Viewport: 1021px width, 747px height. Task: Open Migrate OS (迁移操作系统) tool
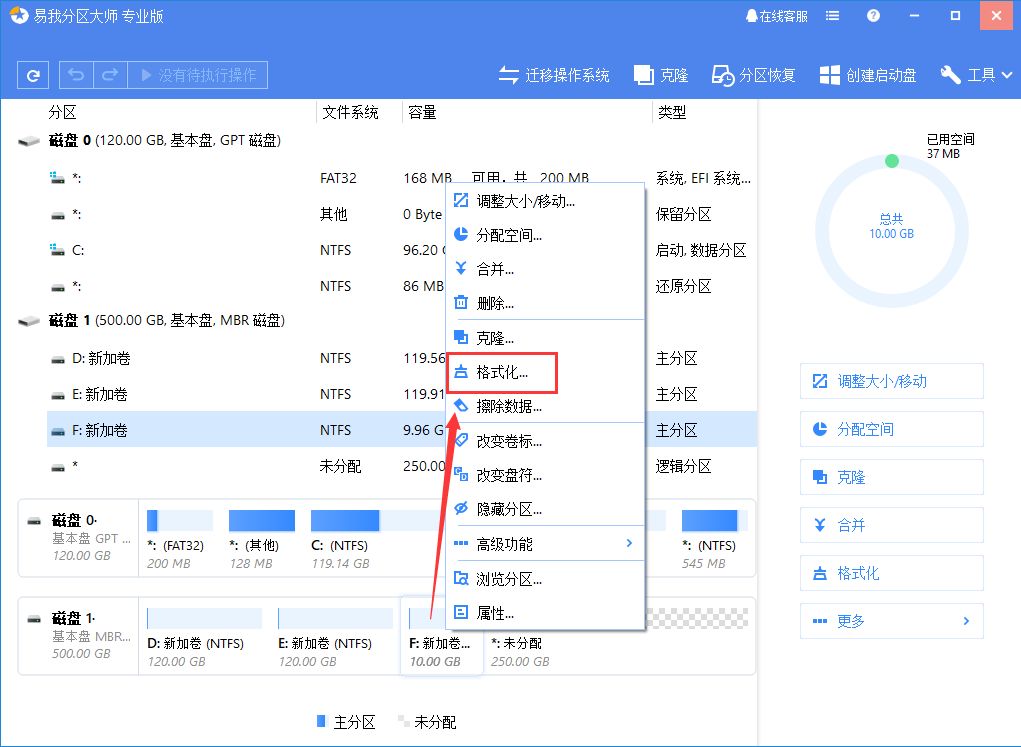click(554, 75)
